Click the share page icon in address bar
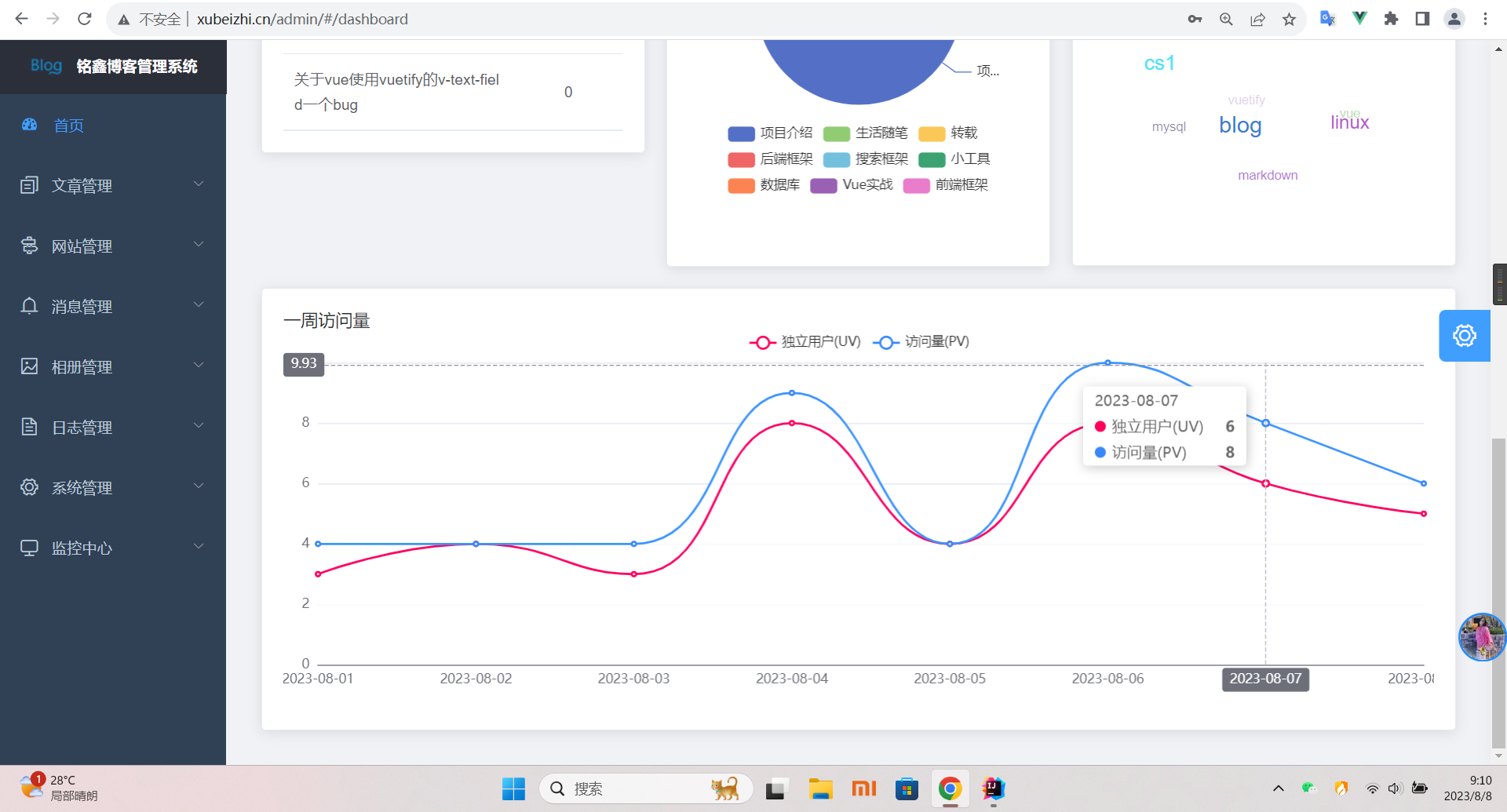Viewport: 1507px width, 812px height. [x=1257, y=19]
